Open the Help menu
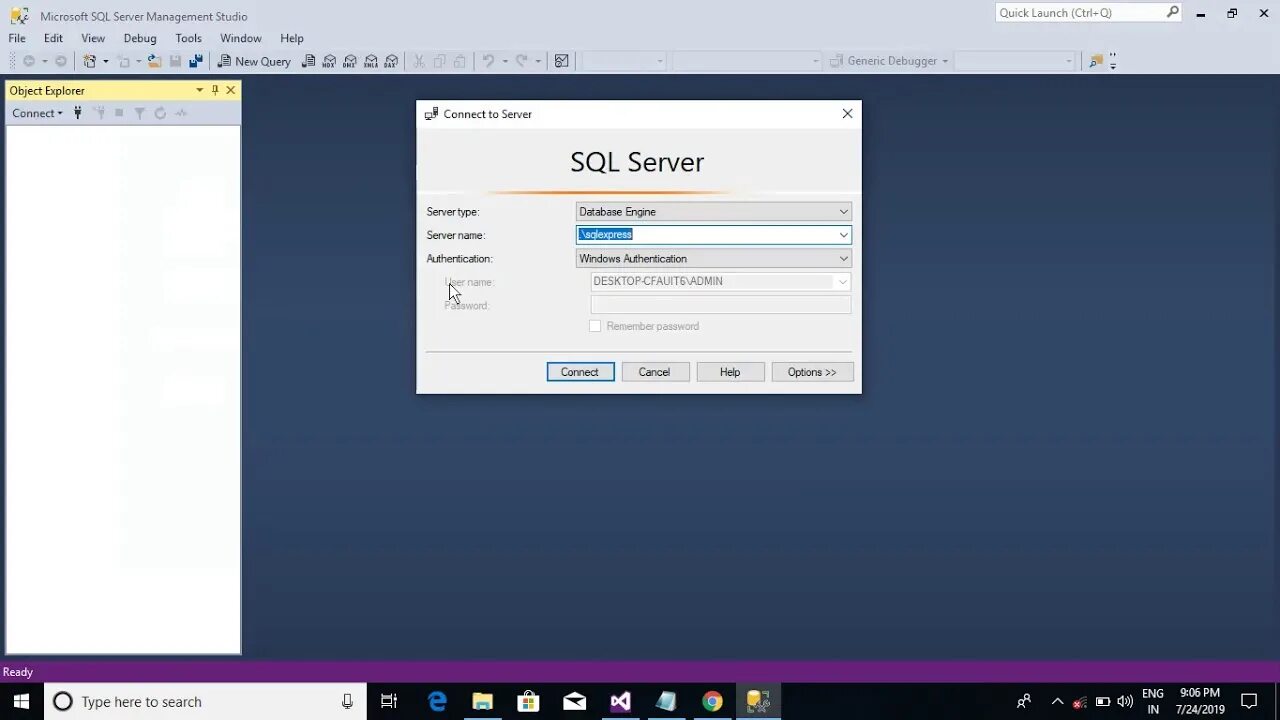 [x=292, y=38]
